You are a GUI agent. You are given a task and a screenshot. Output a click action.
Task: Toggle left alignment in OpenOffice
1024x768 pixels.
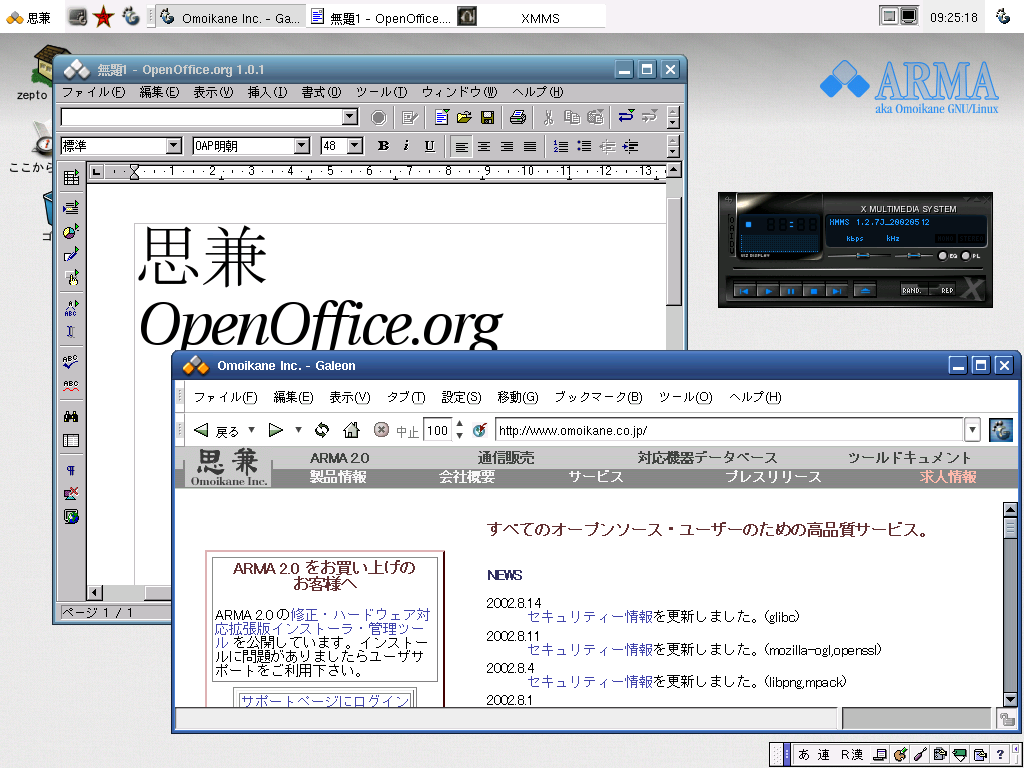point(461,146)
